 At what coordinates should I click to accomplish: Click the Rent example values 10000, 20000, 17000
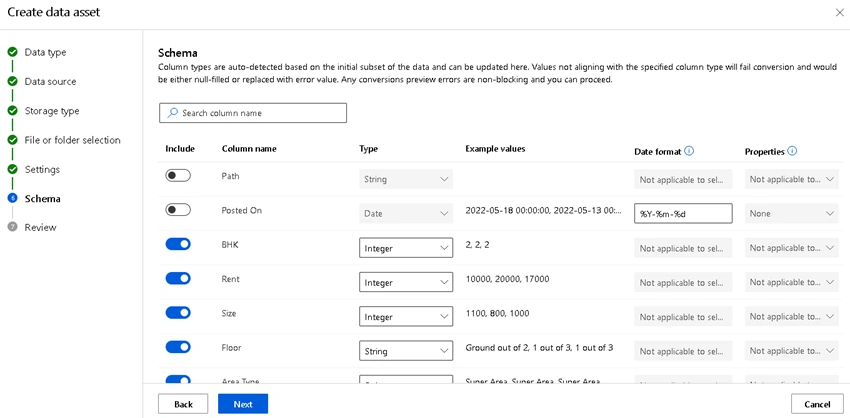(507, 279)
